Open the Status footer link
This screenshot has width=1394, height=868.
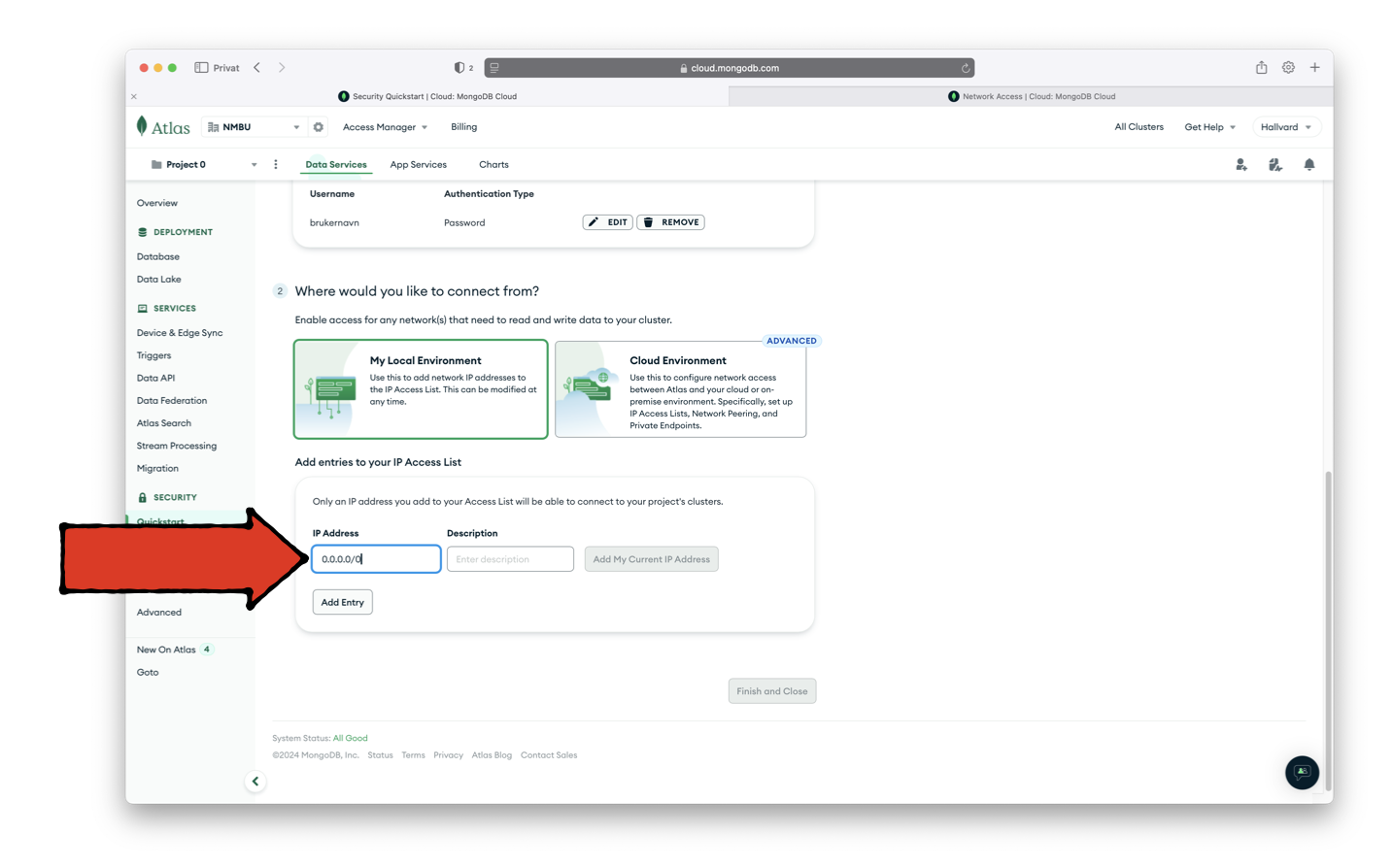click(381, 755)
